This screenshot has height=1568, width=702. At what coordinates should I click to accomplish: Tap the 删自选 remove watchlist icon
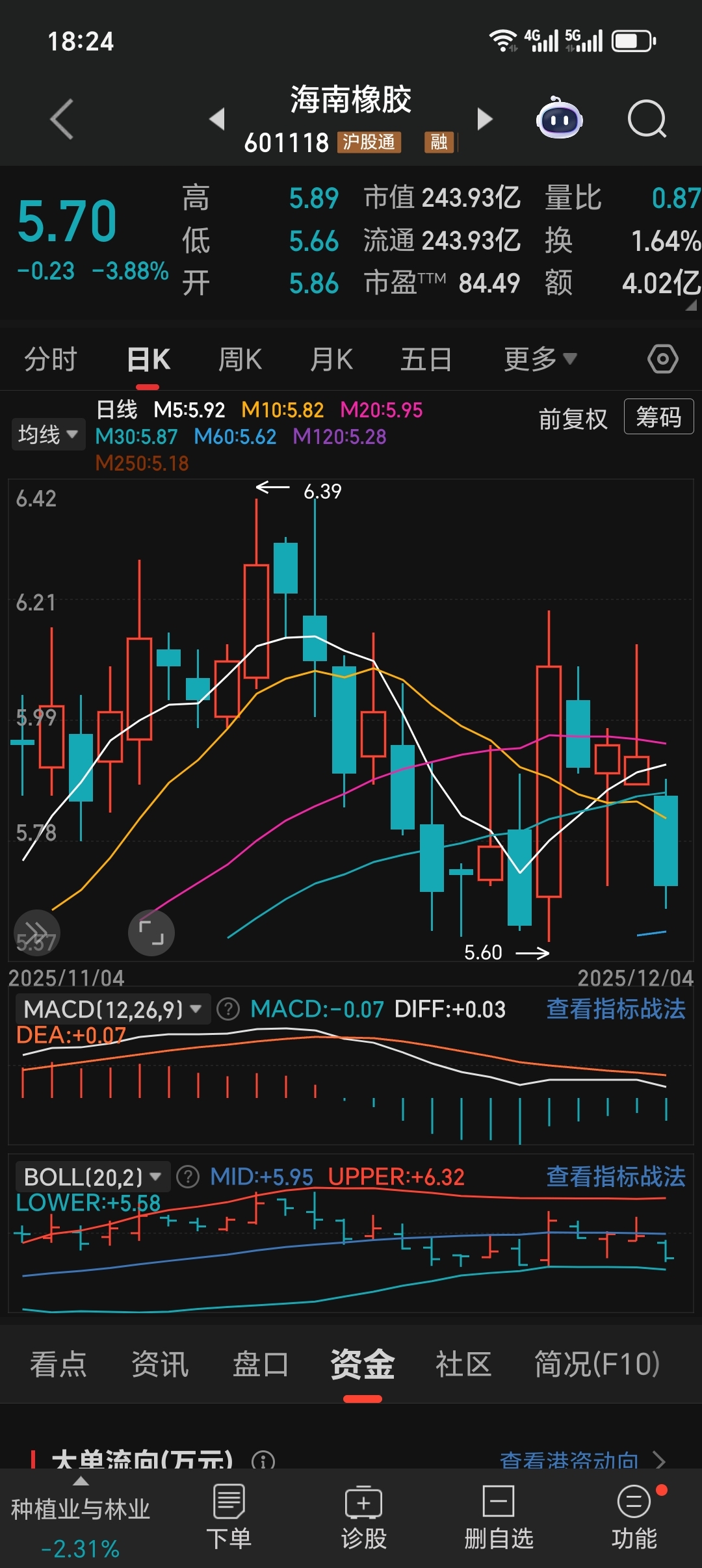[x=499, y=1502]
